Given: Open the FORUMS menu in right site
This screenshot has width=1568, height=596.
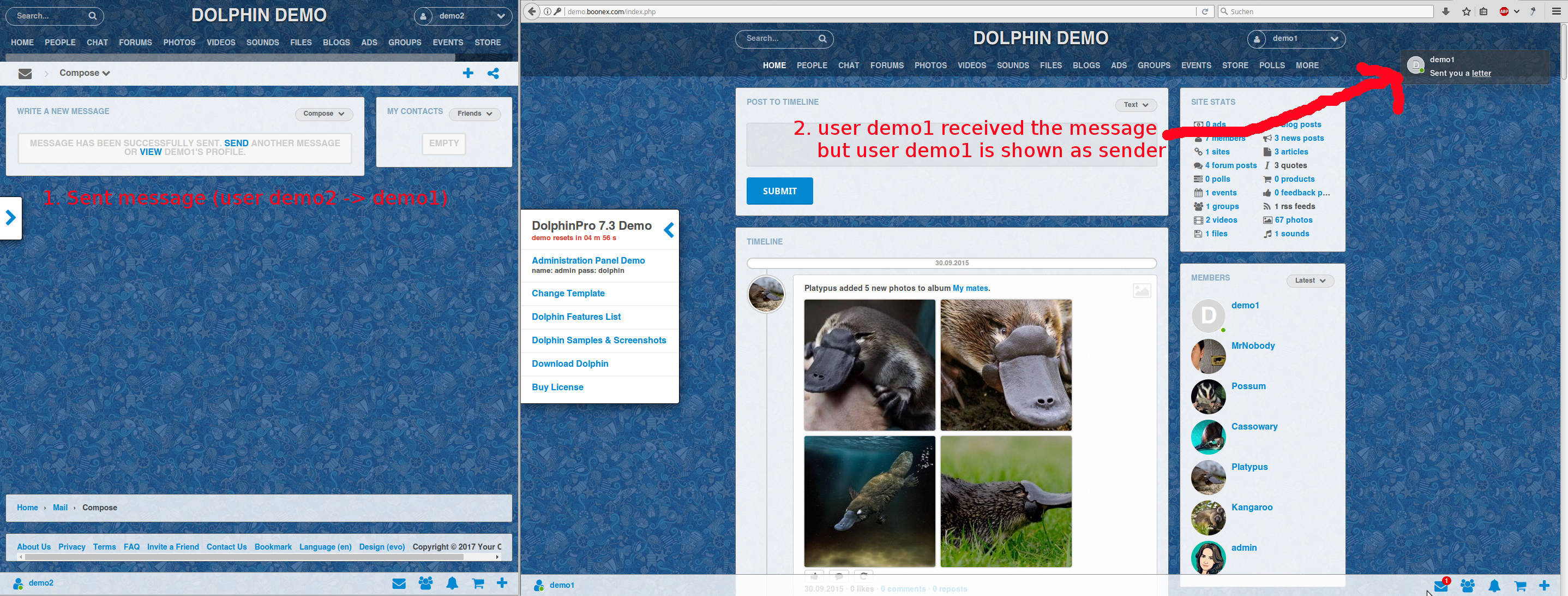Looking at the screenshot, I should [886, 65].
